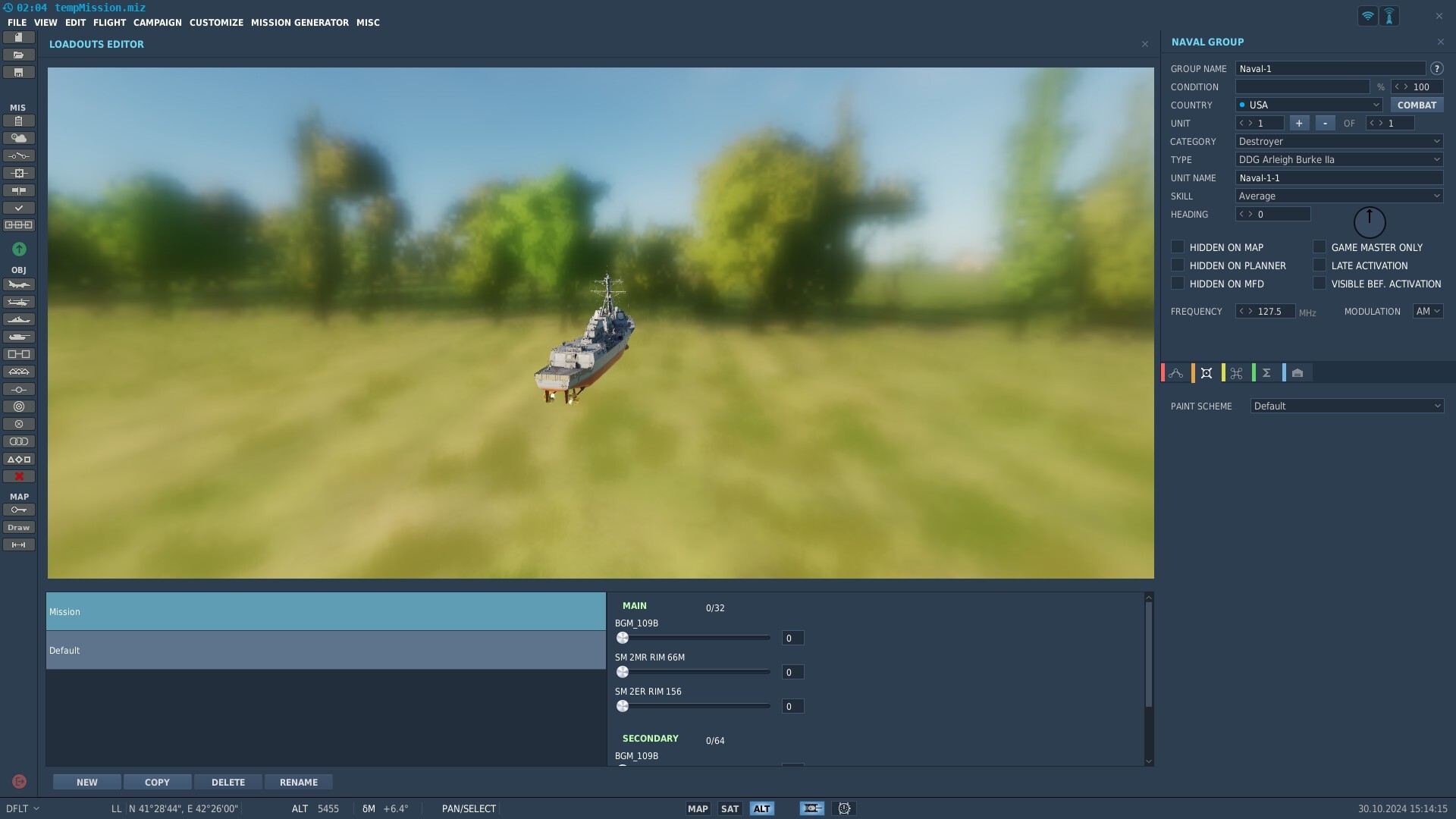Click the key icon under MAP
Viewport: 1456px width, 819px height.
coord(19,510)
